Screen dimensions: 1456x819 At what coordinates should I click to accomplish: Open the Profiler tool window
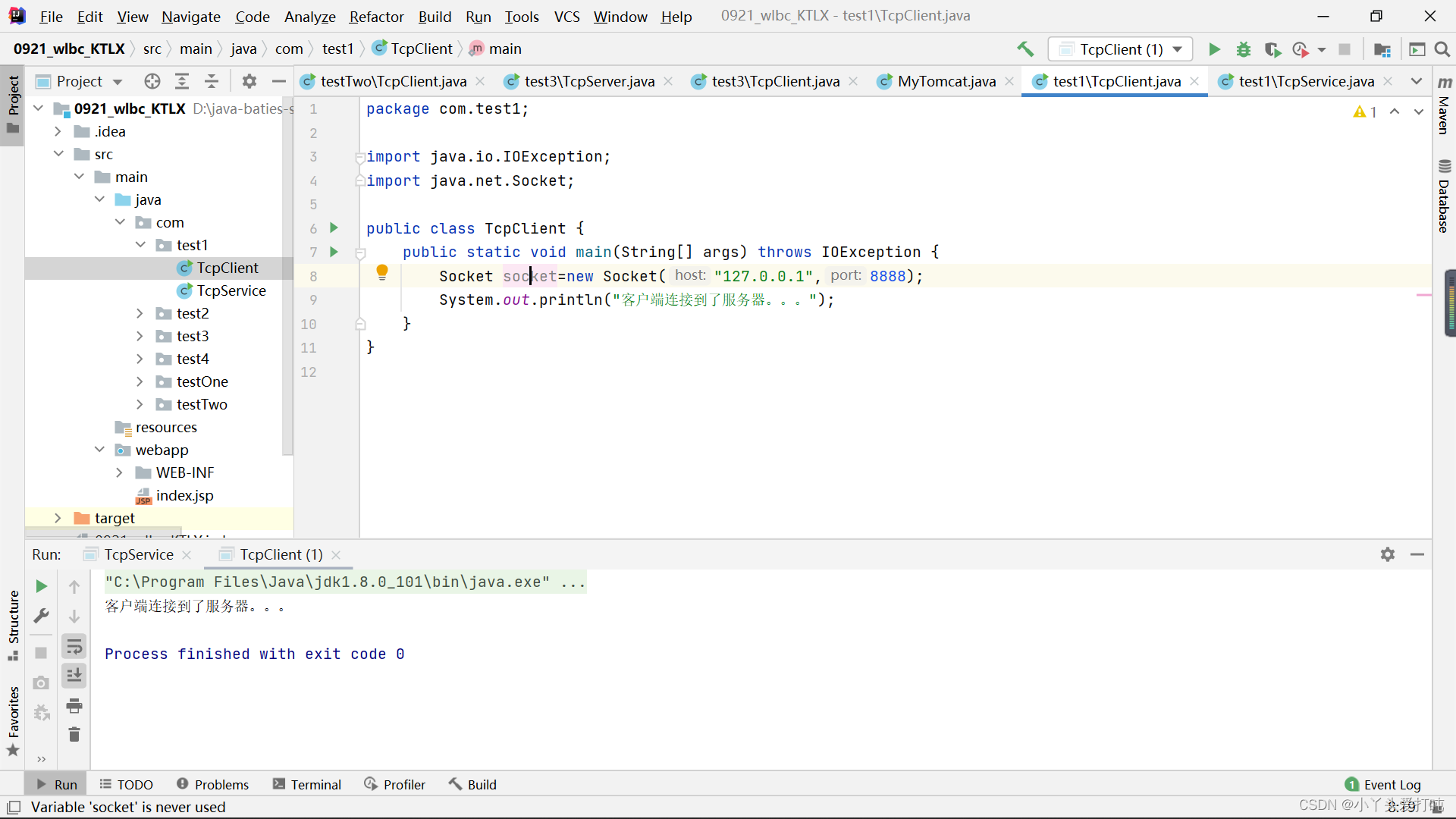coord(394,784)
